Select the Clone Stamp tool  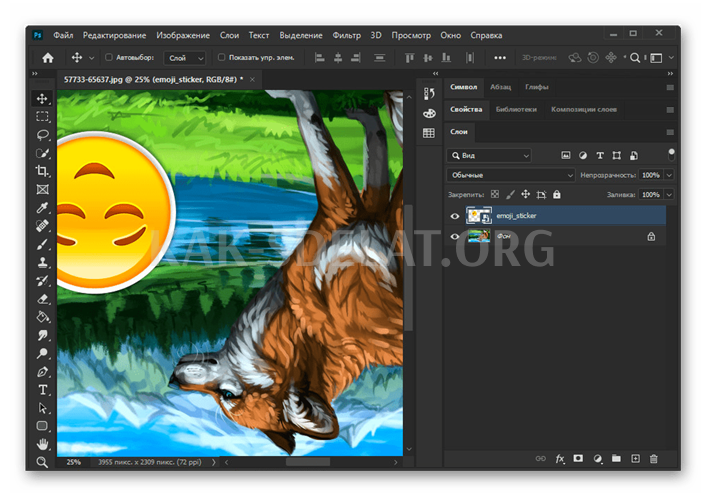(x=42, y=262)
